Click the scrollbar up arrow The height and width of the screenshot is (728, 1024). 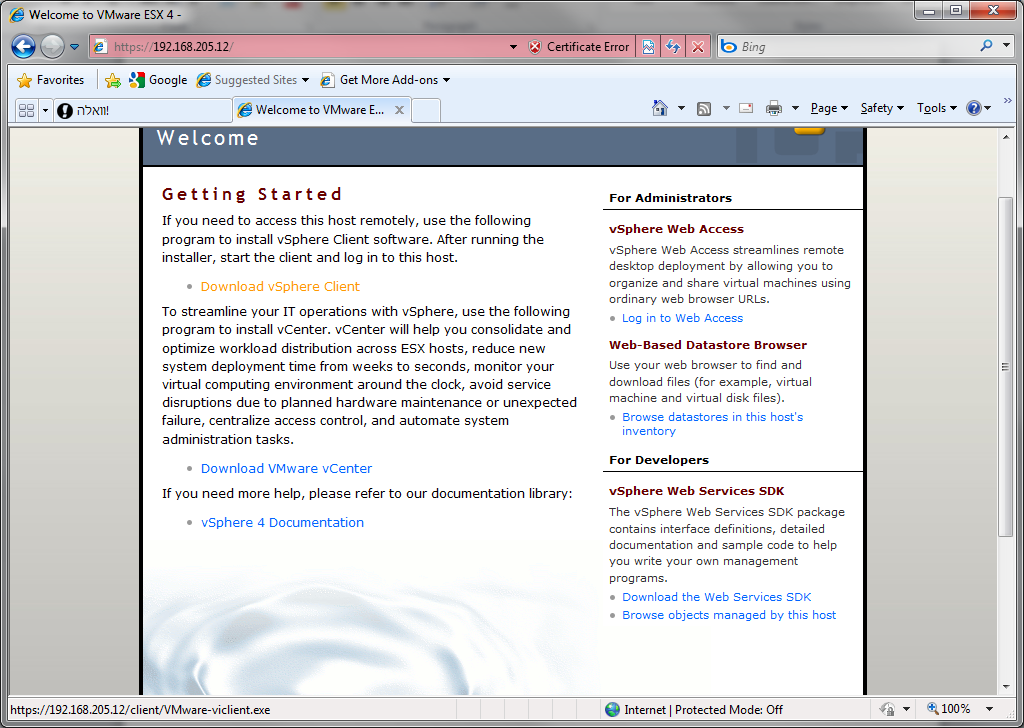(1006, 137)
